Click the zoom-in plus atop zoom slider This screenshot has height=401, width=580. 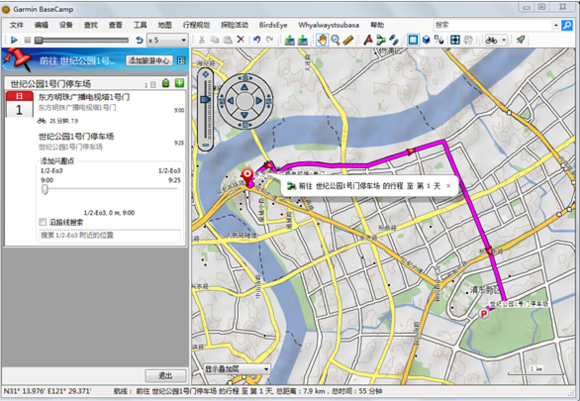point(206,74)
